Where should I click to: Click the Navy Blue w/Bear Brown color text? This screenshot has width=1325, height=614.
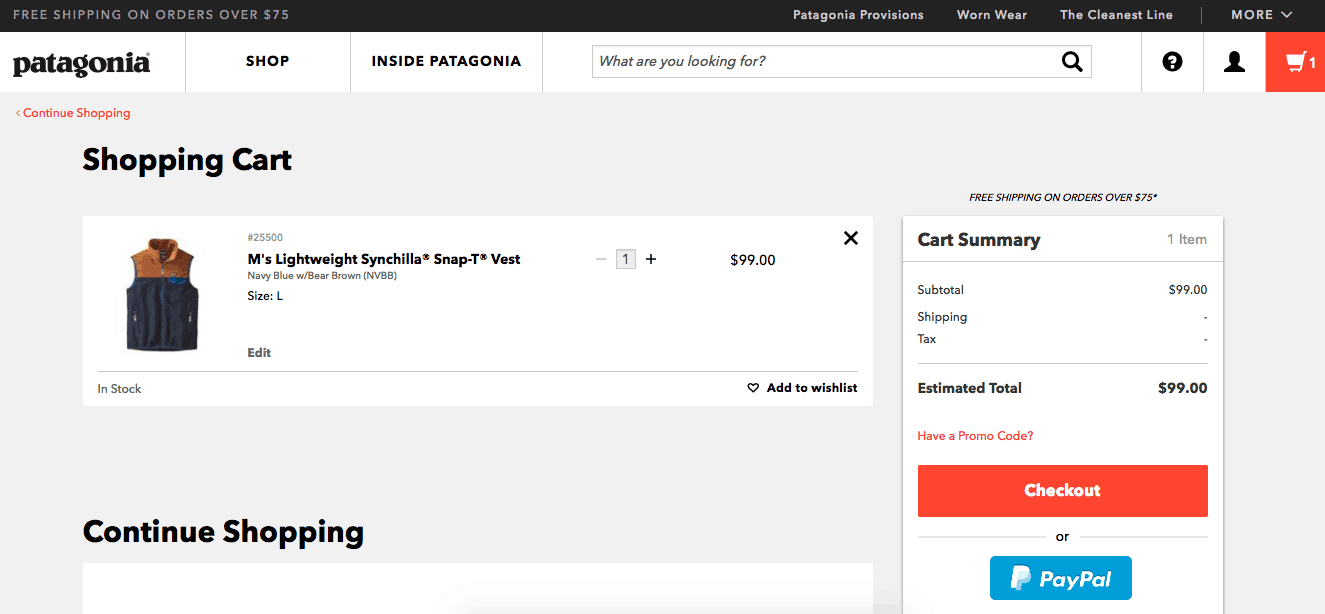pyautogui.click(x=322, y=276)
